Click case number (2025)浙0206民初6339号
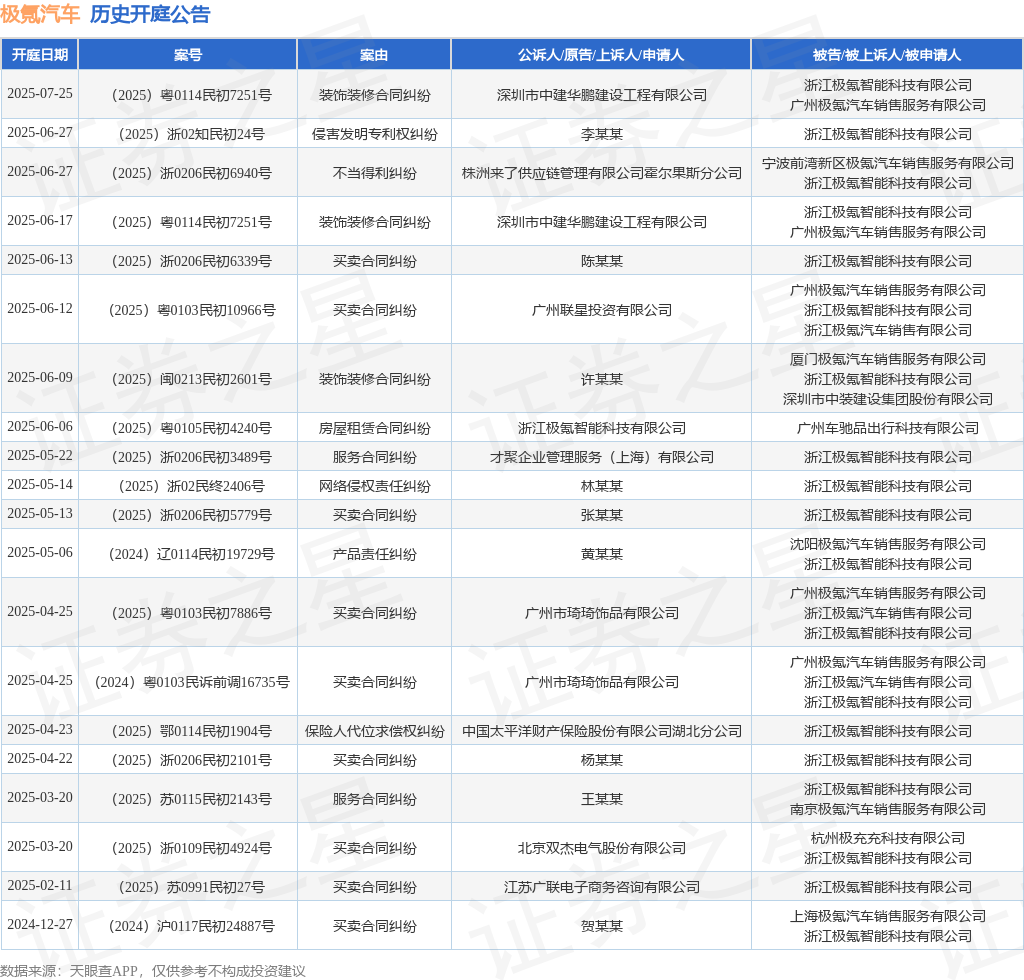Screen dimensions: 1024x980 (x=191, y=261)
